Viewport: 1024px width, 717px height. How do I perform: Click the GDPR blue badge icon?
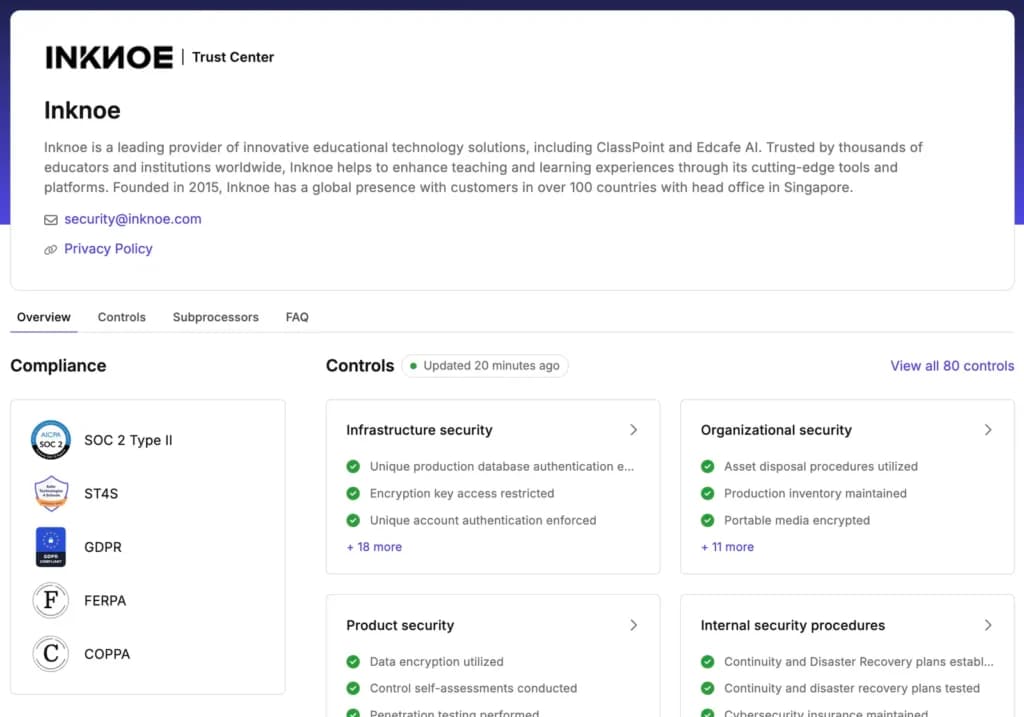[x=51, y=547]
